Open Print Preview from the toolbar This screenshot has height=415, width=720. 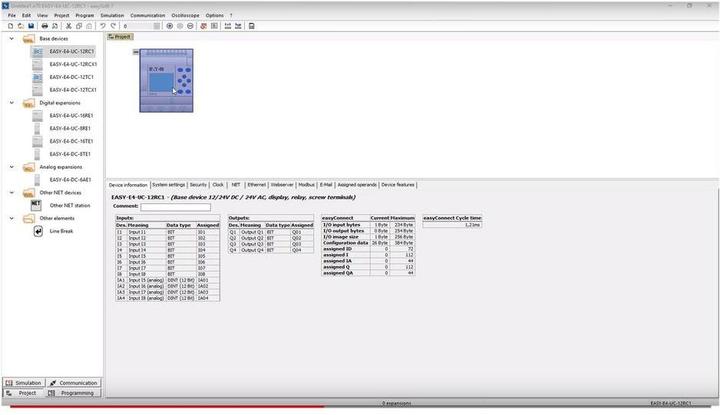click(55, 26)
